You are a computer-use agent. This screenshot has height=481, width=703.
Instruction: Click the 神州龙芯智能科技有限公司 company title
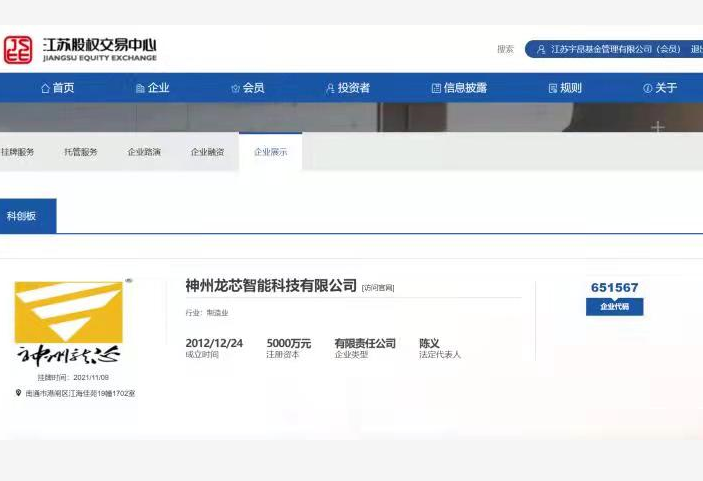click(271, 286)
